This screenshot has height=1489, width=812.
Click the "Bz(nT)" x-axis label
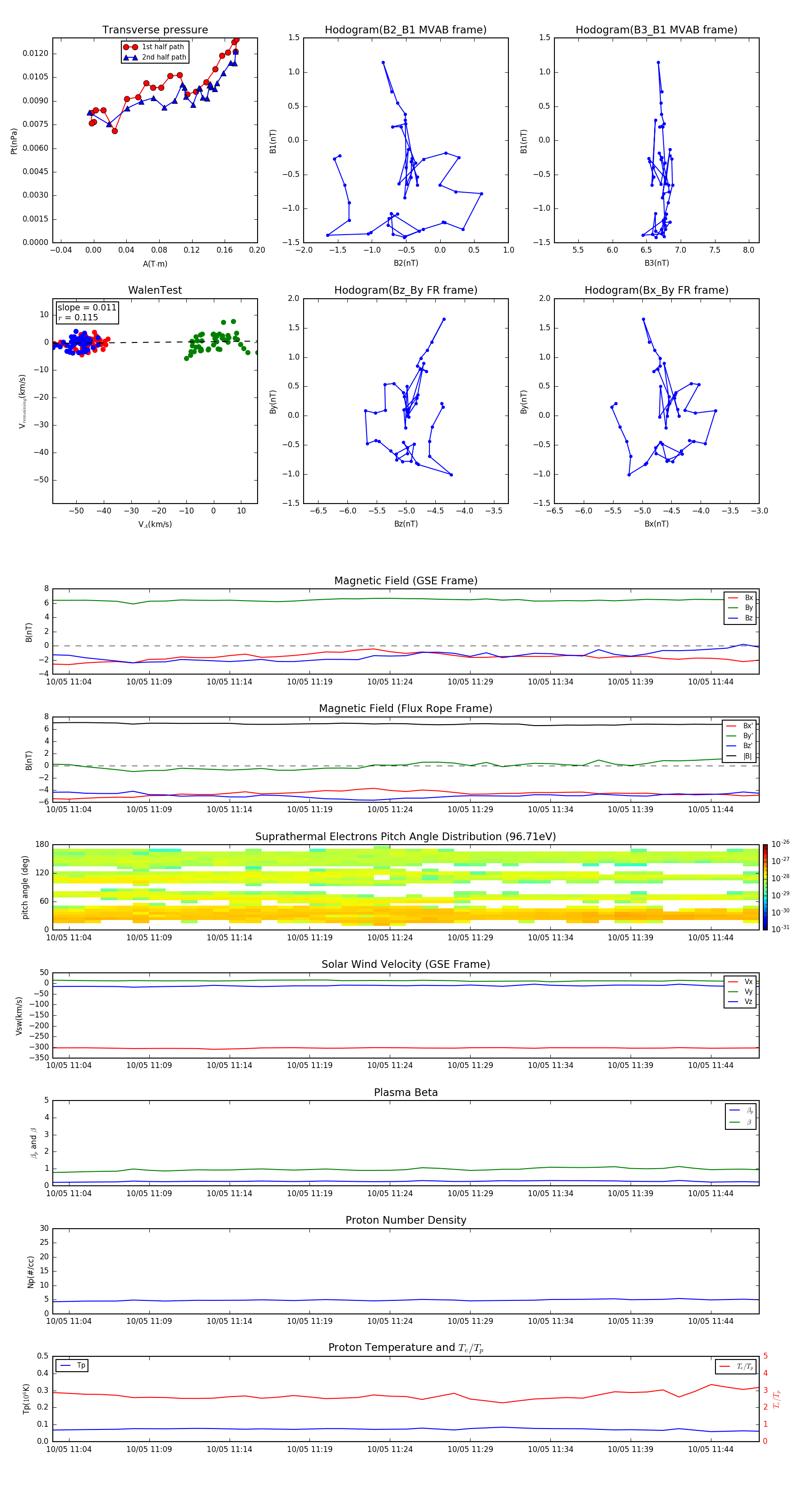tap(406, 524)
